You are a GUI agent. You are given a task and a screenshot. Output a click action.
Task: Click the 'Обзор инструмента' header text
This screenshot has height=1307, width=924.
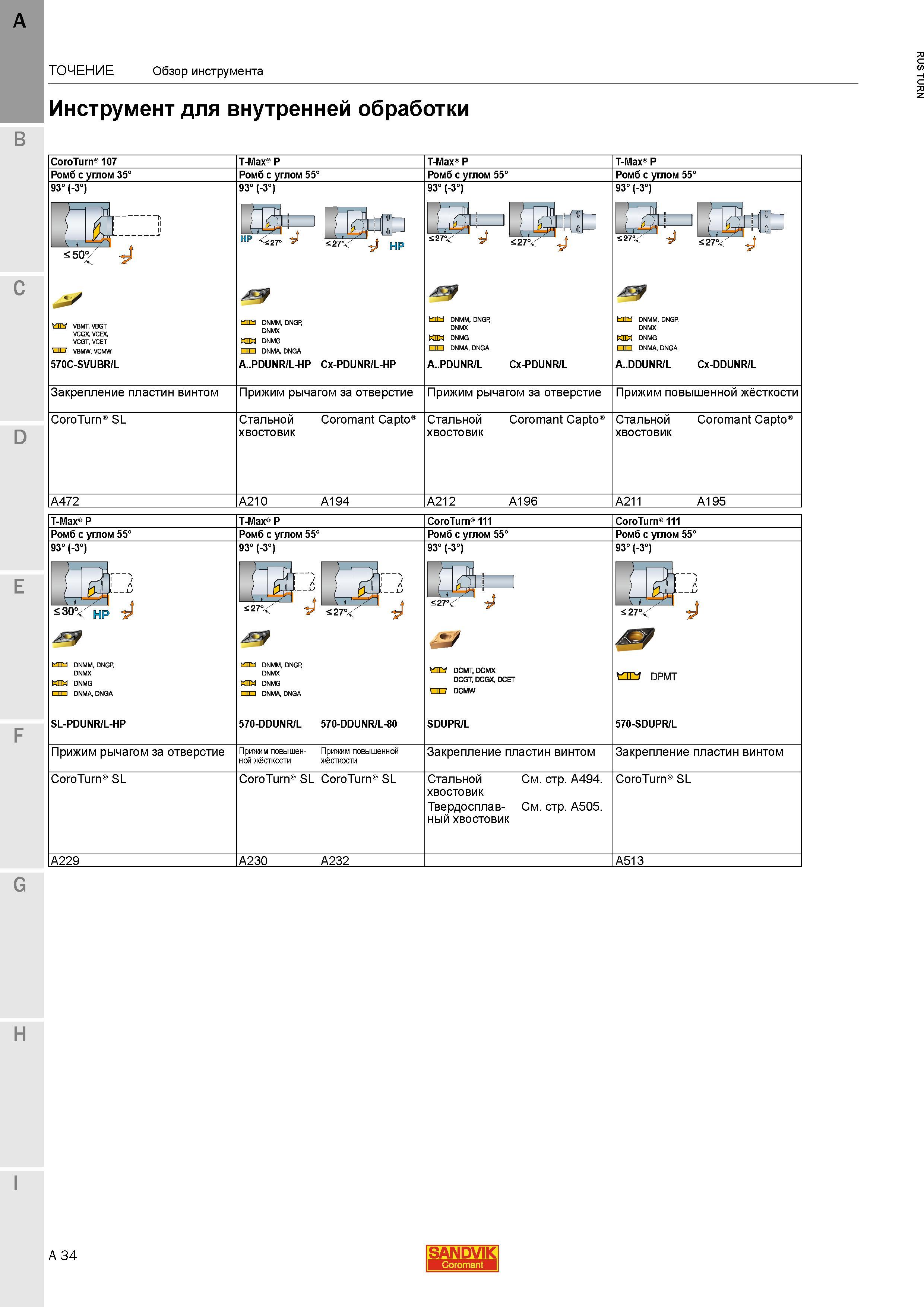(x=208, y=71)
